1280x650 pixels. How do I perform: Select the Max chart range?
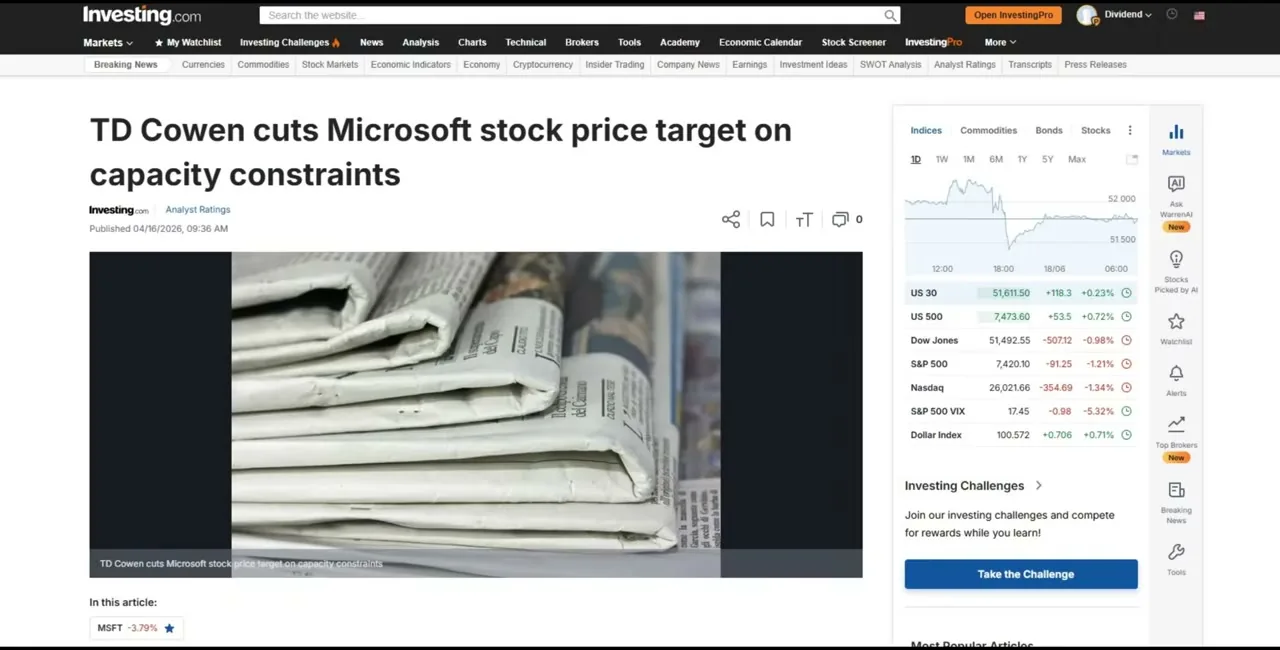[x=1077, y=159]
